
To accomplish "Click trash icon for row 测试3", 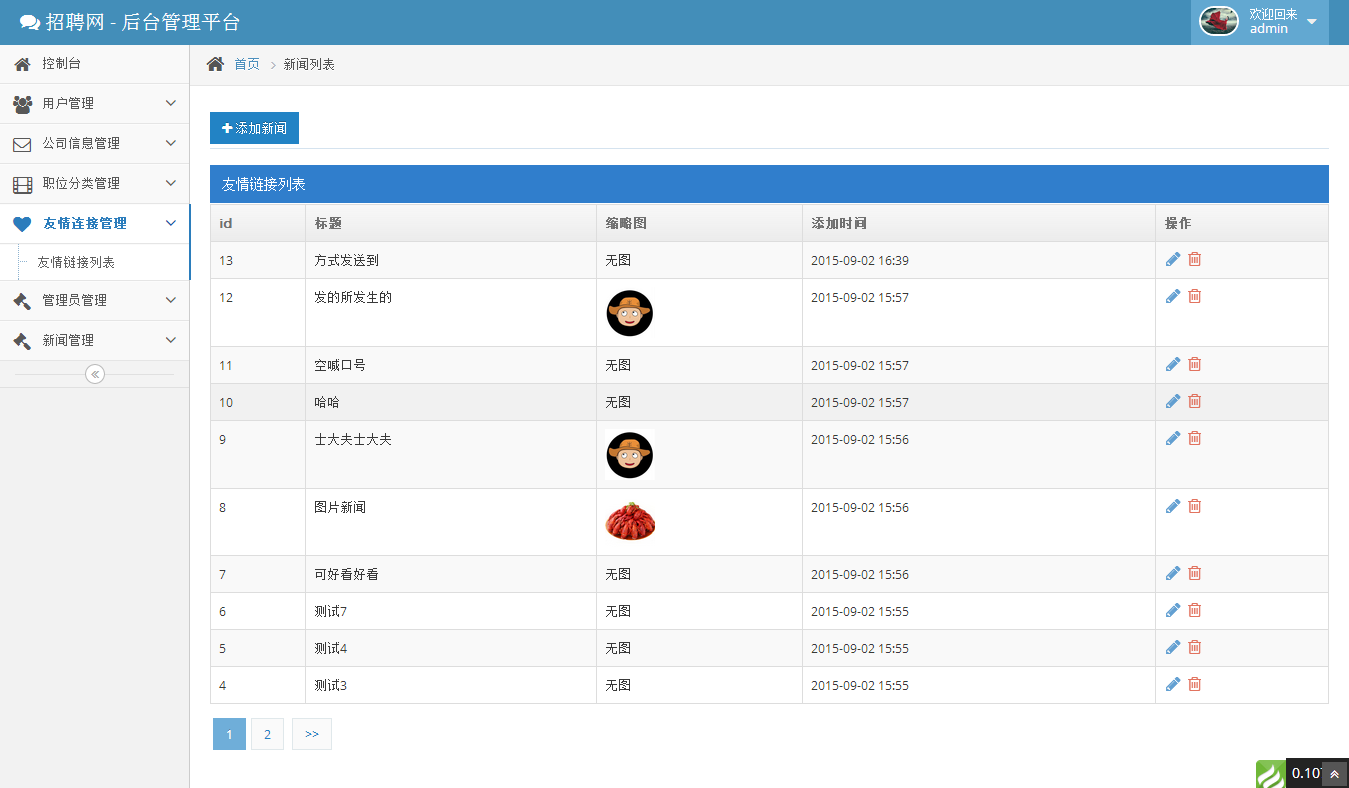I will tap(1194, 685).
